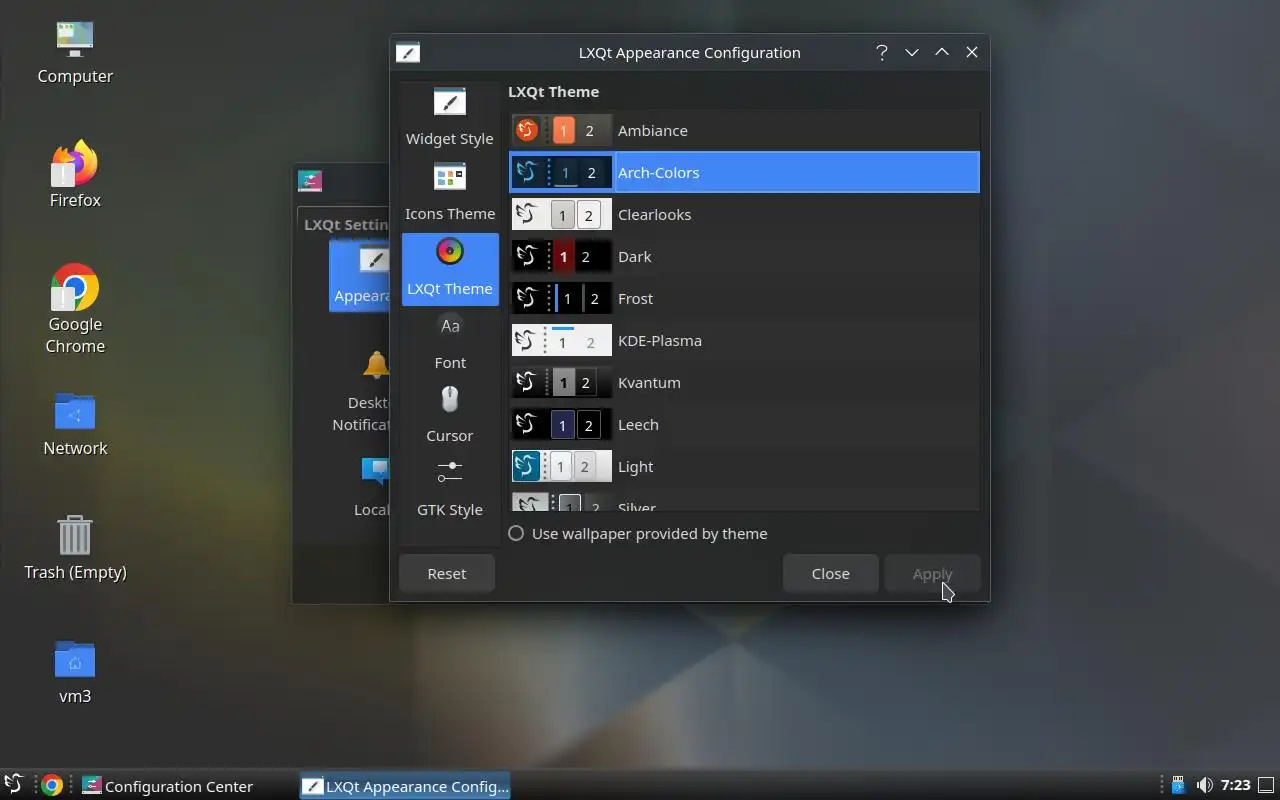Switch to Configuration Center taskbar button
Screen dimensions: 1280x800
click(x=185, y=785)
